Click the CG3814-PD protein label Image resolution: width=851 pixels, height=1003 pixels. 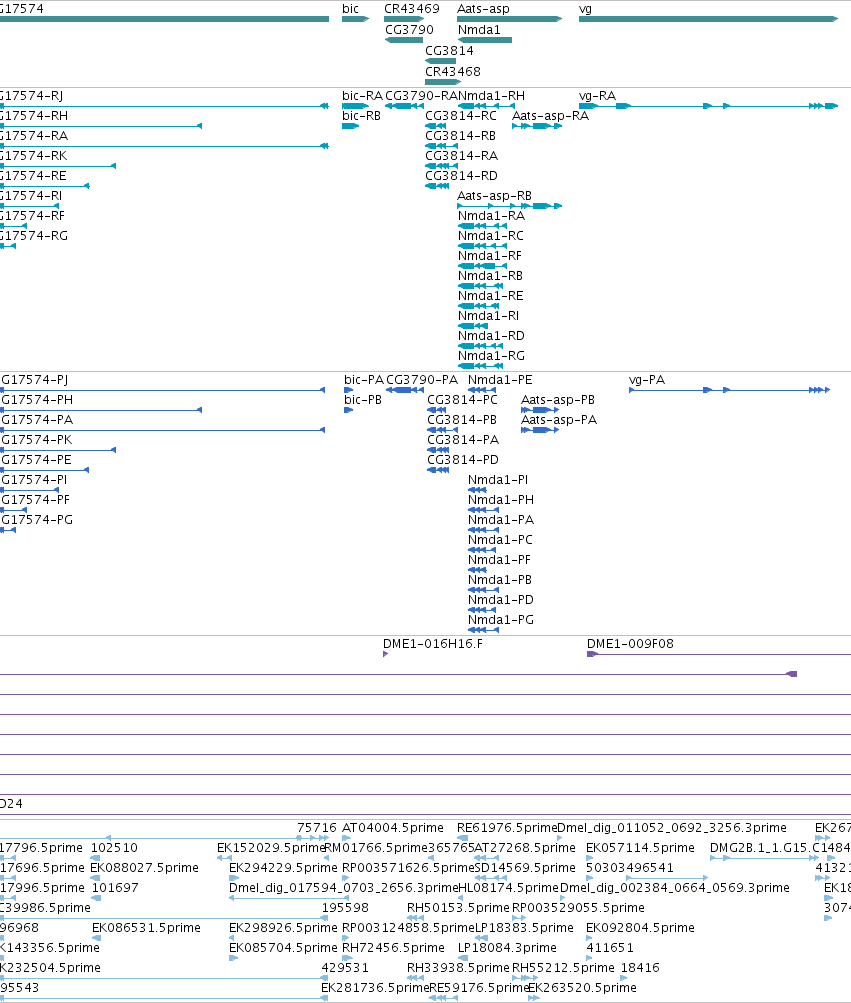tap(463, 460)
